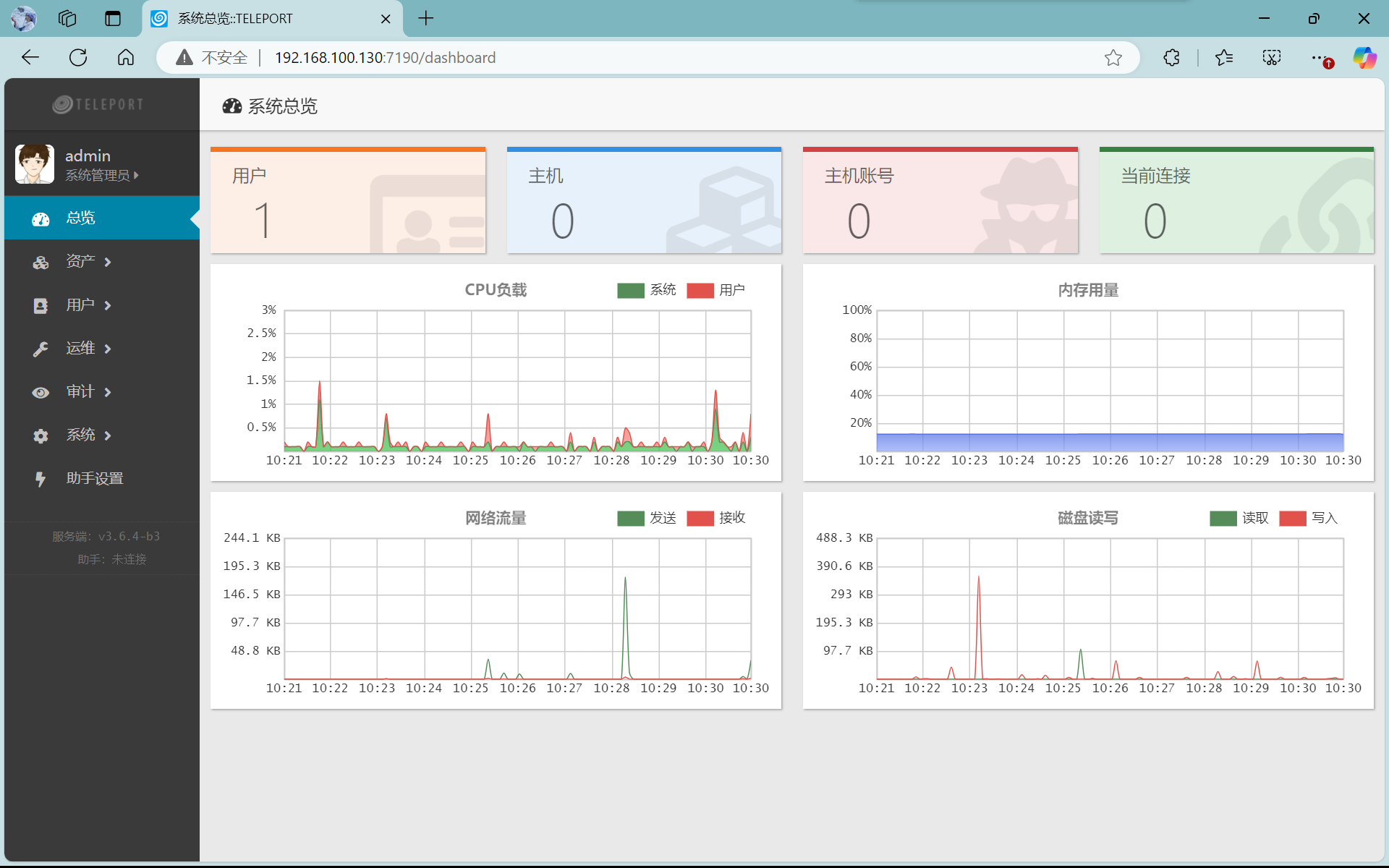Click the browser address bar URL
1389x868 pixels.
pos(385,58)
